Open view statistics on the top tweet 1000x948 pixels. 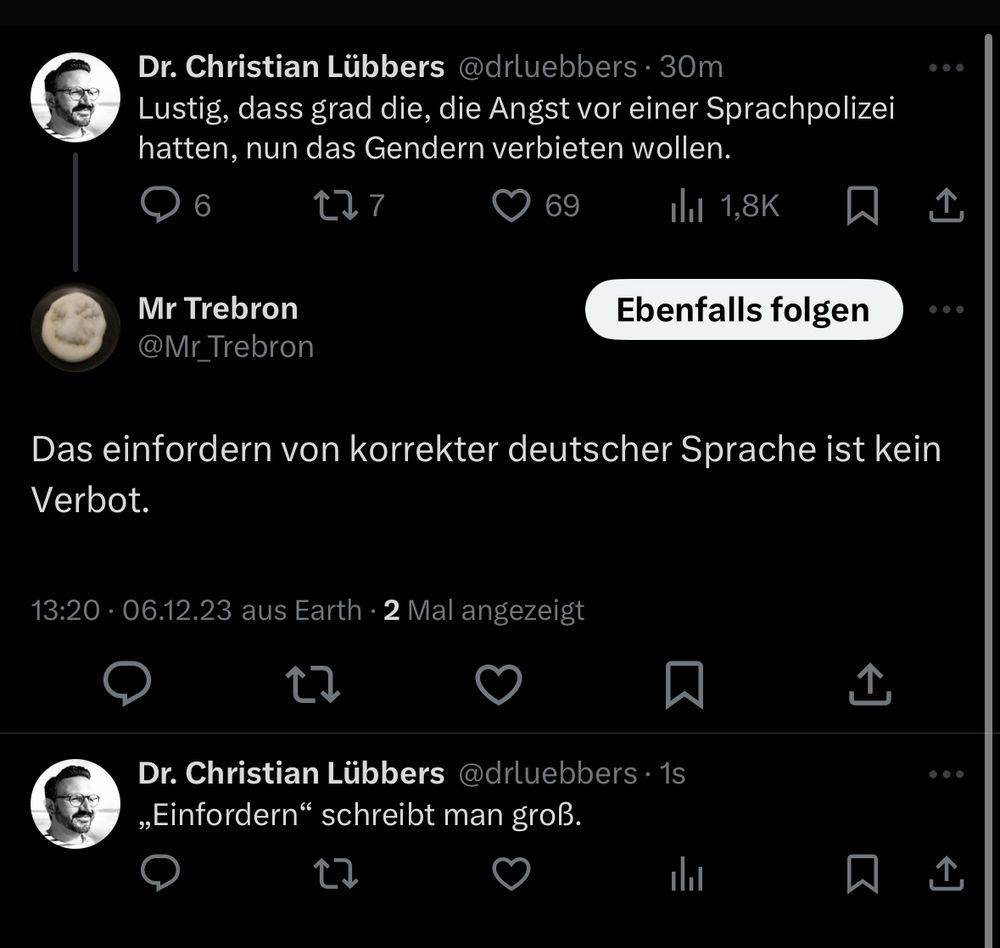(687, 205)
